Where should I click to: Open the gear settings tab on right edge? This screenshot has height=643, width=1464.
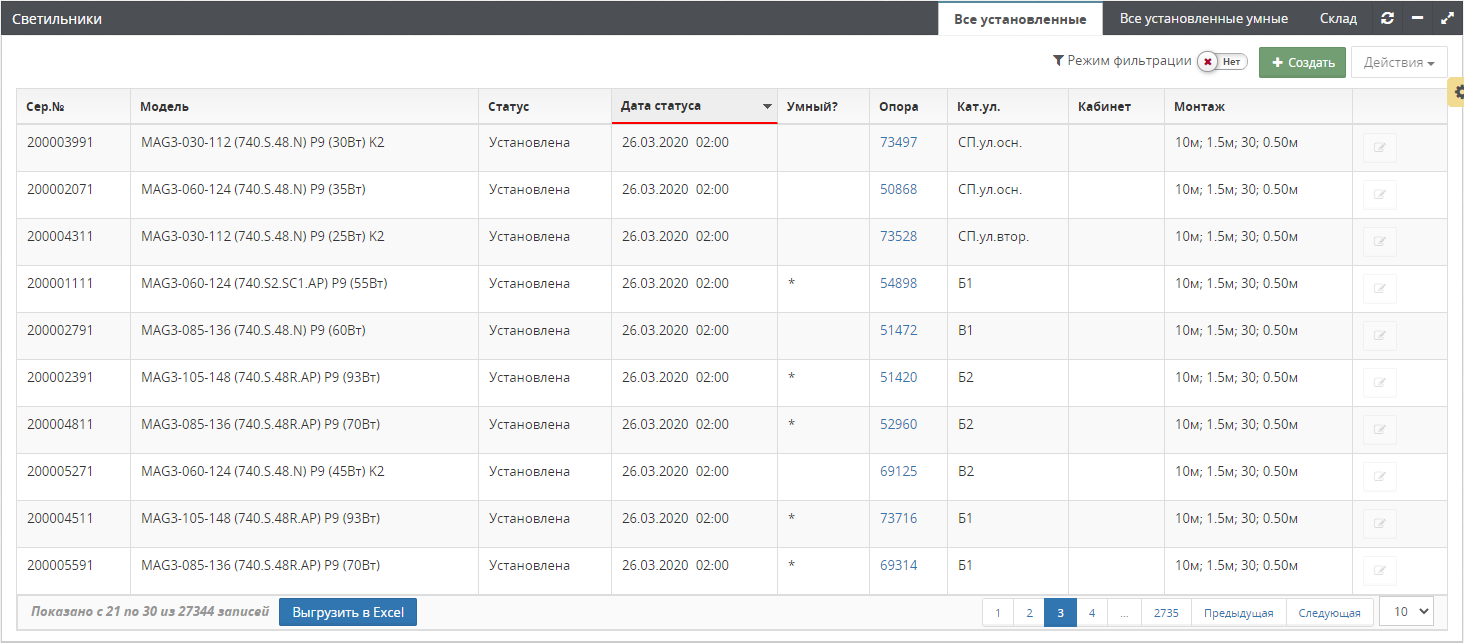pyautogui.click(x=1457, y=92)
